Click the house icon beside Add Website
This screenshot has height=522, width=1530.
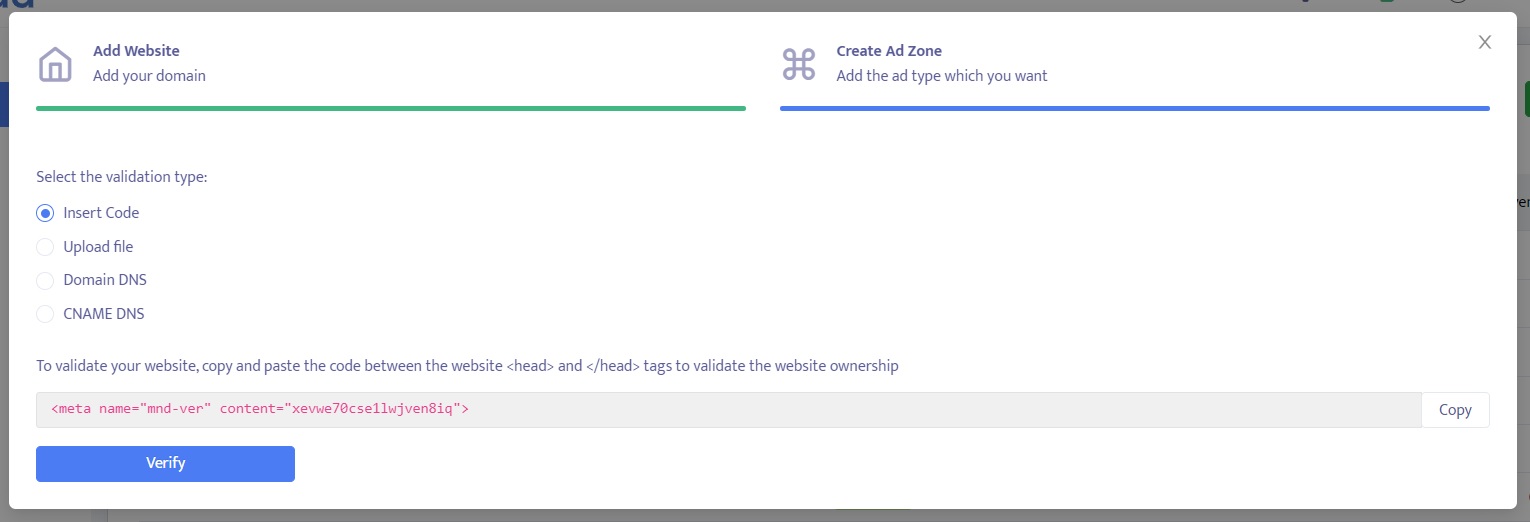(x=55, y=64)
